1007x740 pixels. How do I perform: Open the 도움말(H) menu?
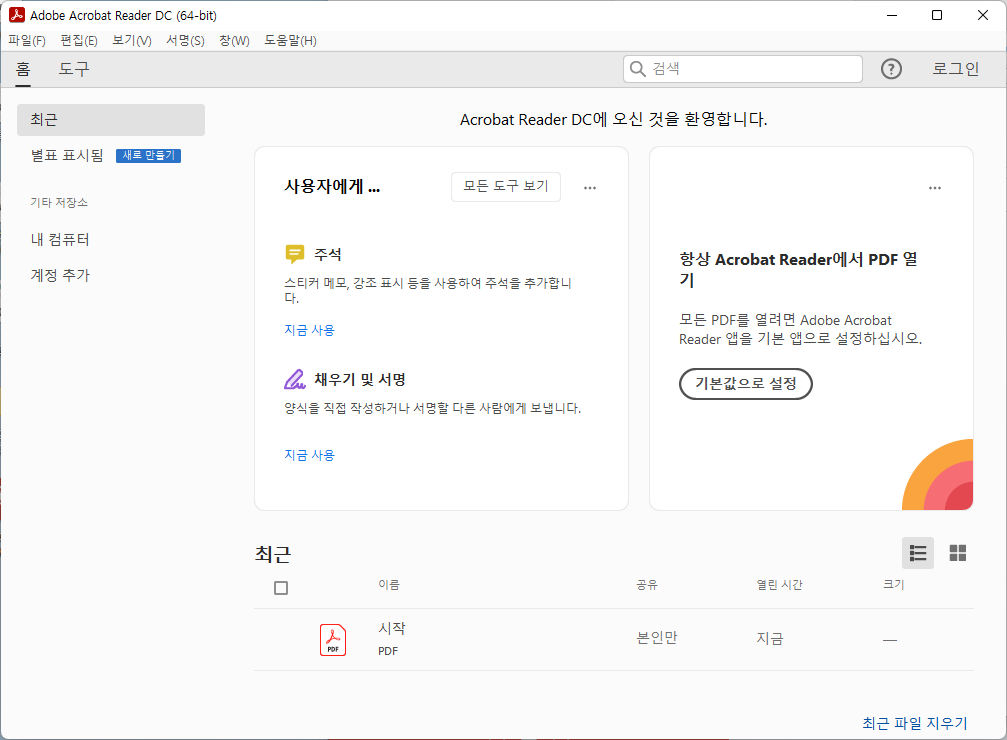(x=290, y=40)
